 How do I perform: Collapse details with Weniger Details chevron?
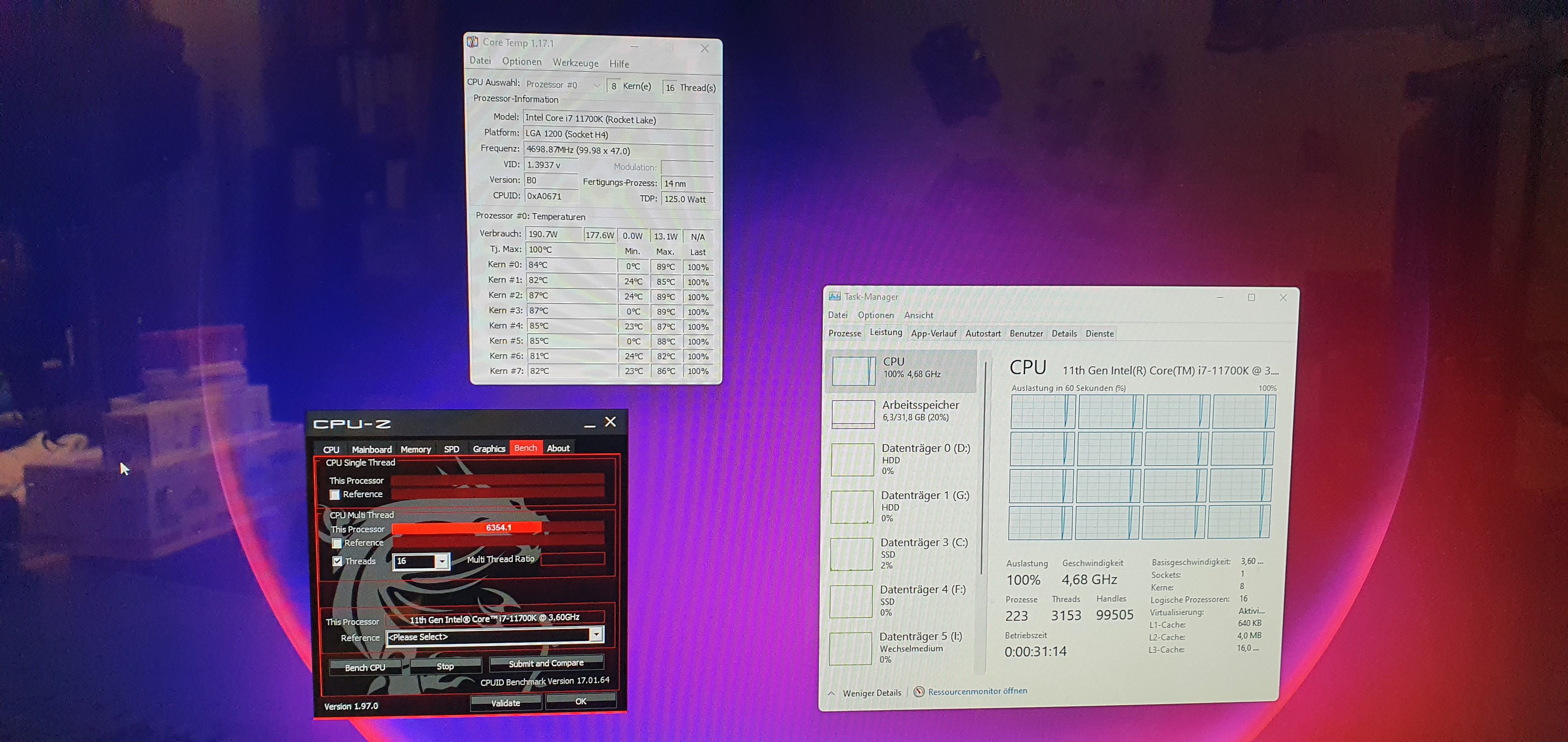[831, 693]
